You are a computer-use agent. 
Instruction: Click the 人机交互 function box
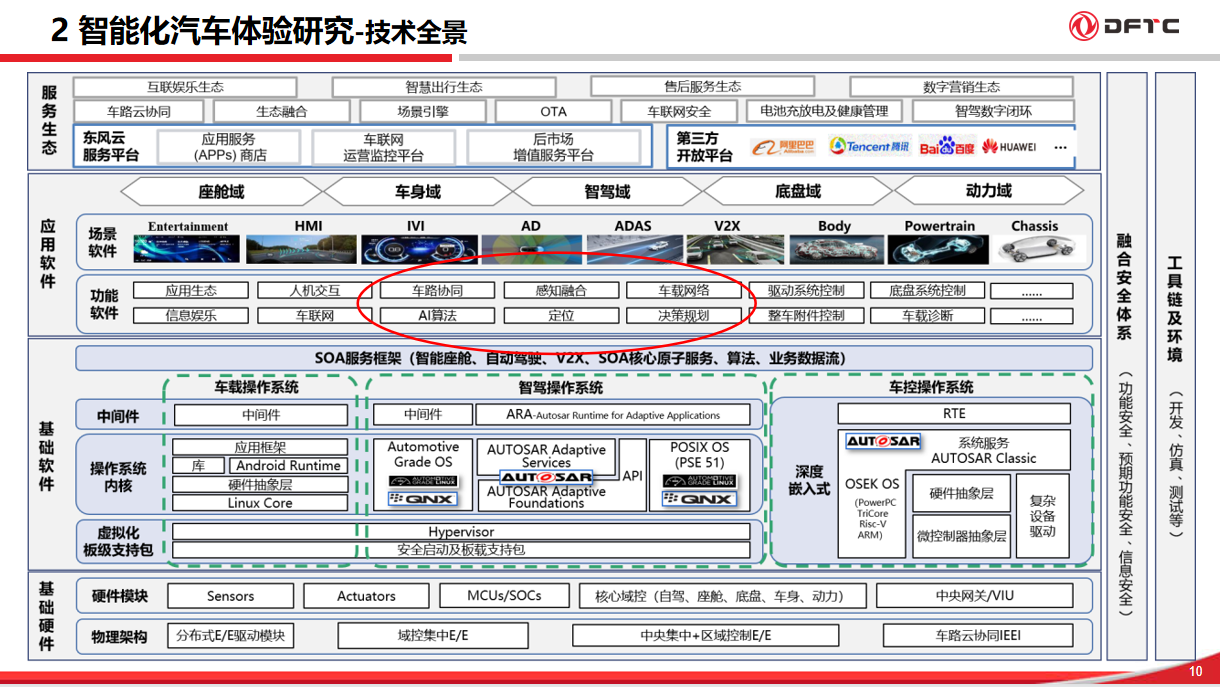(x=314, y=291)
